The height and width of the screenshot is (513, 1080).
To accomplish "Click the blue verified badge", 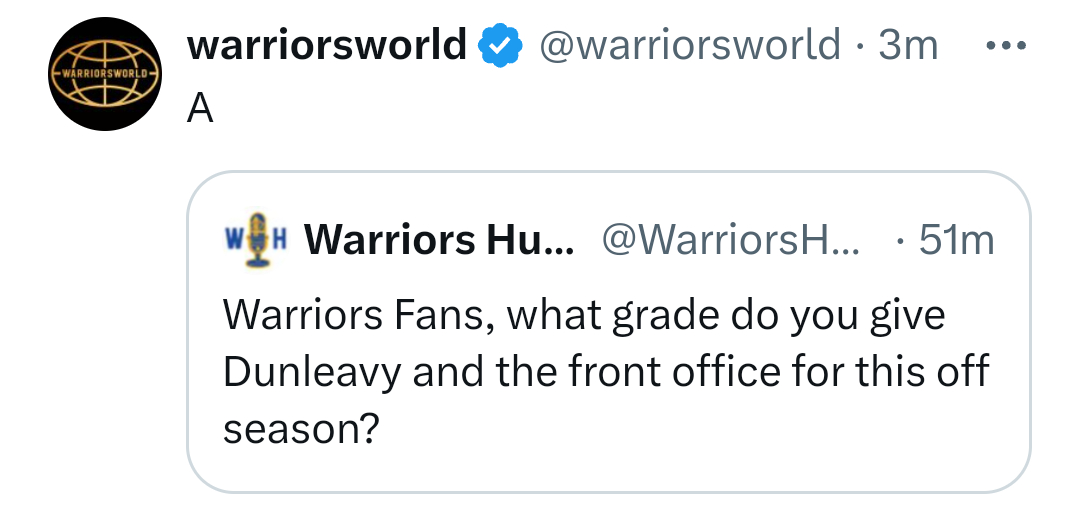I will [501, 45].
